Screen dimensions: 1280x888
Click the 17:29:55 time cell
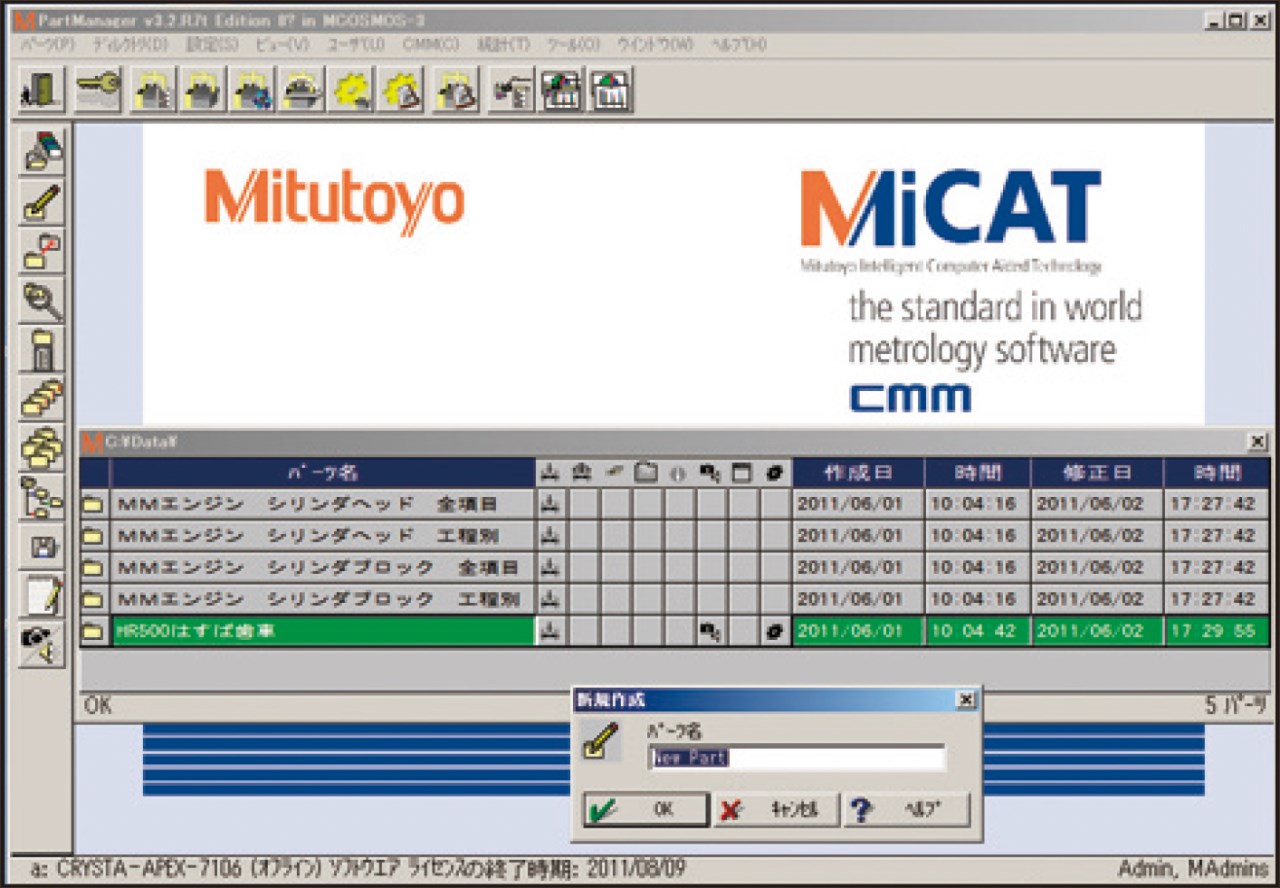[1217, 632]
